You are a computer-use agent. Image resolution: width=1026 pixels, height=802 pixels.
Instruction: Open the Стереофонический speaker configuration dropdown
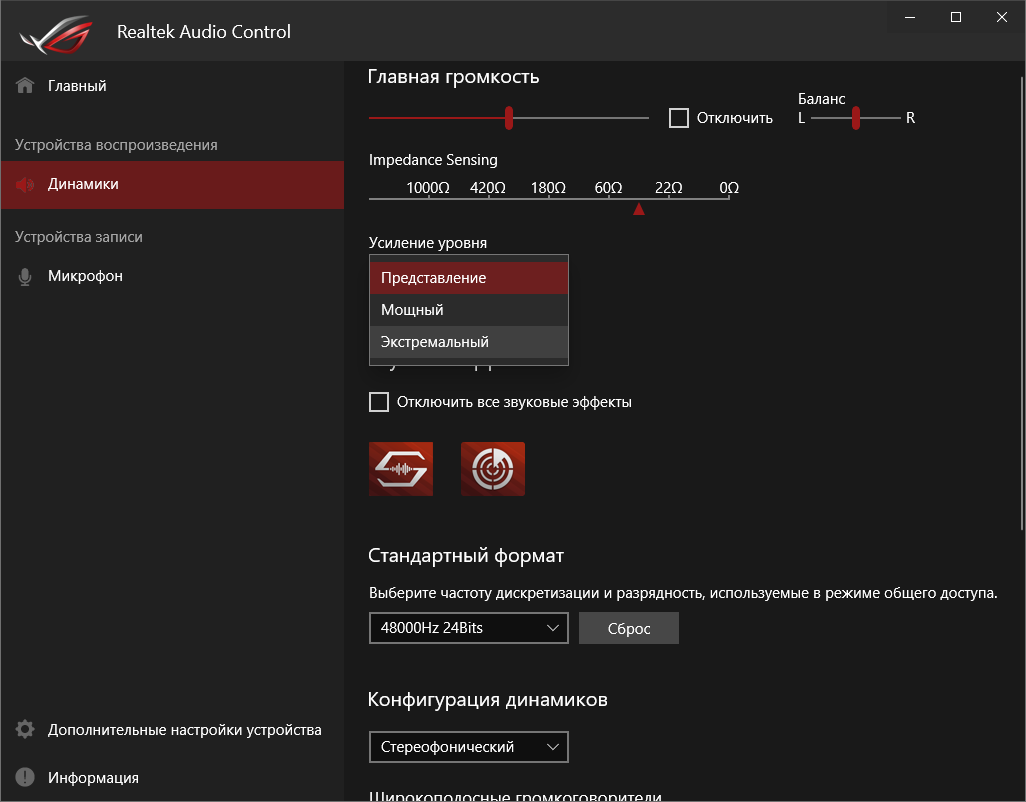click(468, 747)
